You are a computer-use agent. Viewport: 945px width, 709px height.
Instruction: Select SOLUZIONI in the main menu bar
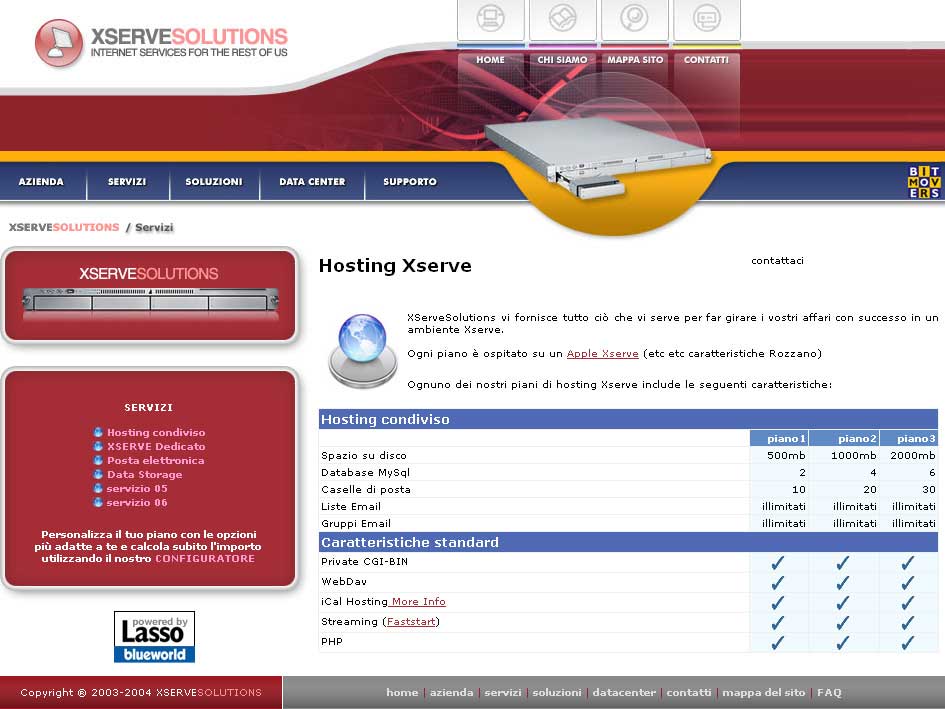pyautogui.click(x=214, y=181)
